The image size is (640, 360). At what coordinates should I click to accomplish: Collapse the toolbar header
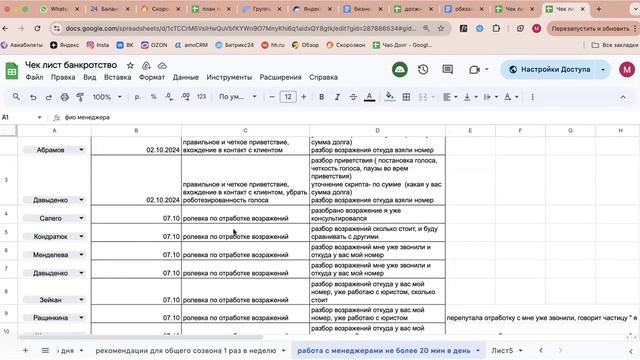(x=623, y=97)
